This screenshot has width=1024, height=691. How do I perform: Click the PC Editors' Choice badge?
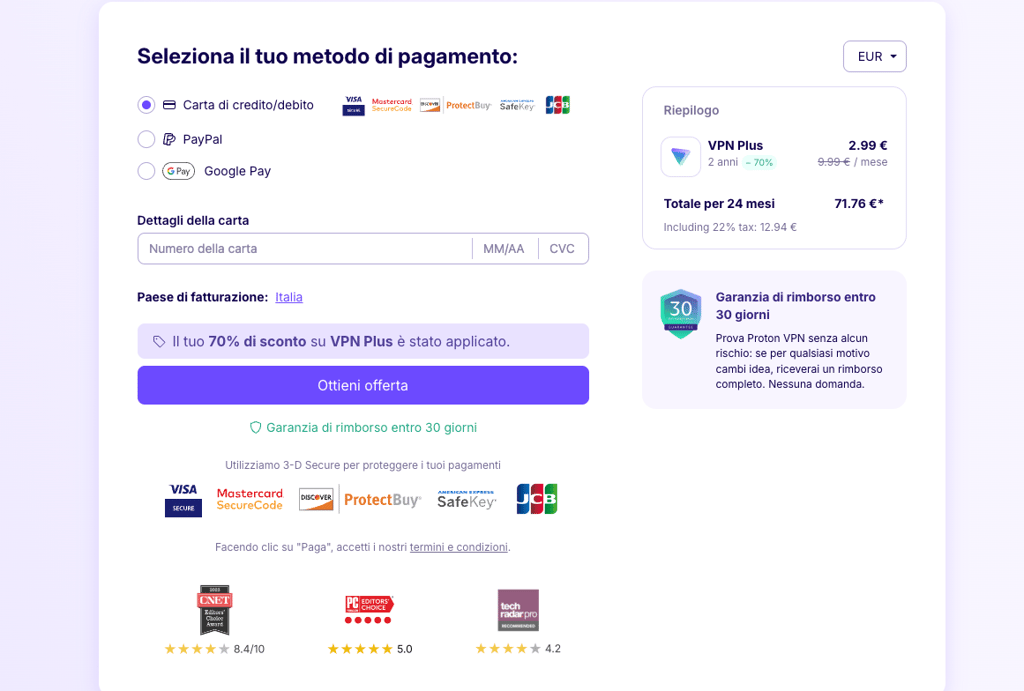click(x=369, y=609)
